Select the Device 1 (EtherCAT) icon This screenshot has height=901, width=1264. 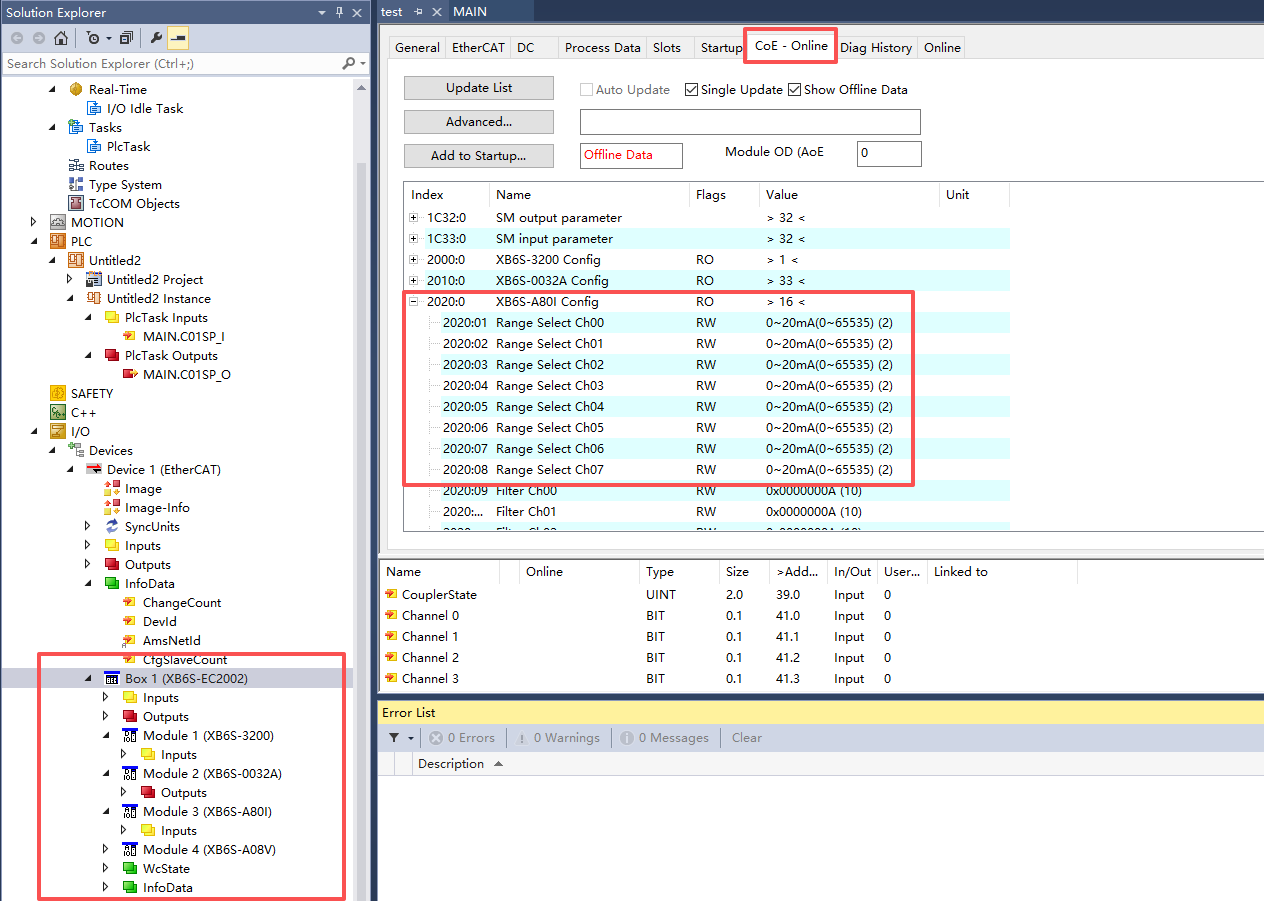[94, 469]
